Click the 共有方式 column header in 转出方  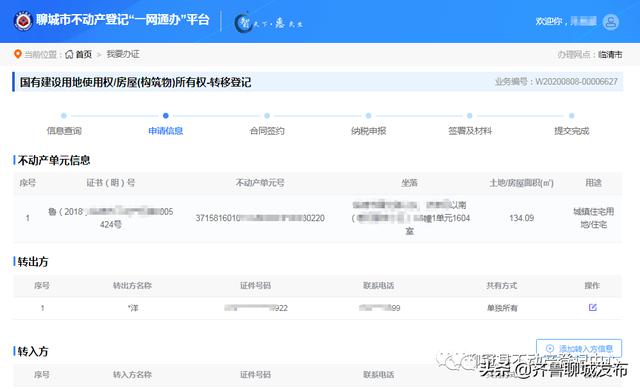click(x=502, y=285)
